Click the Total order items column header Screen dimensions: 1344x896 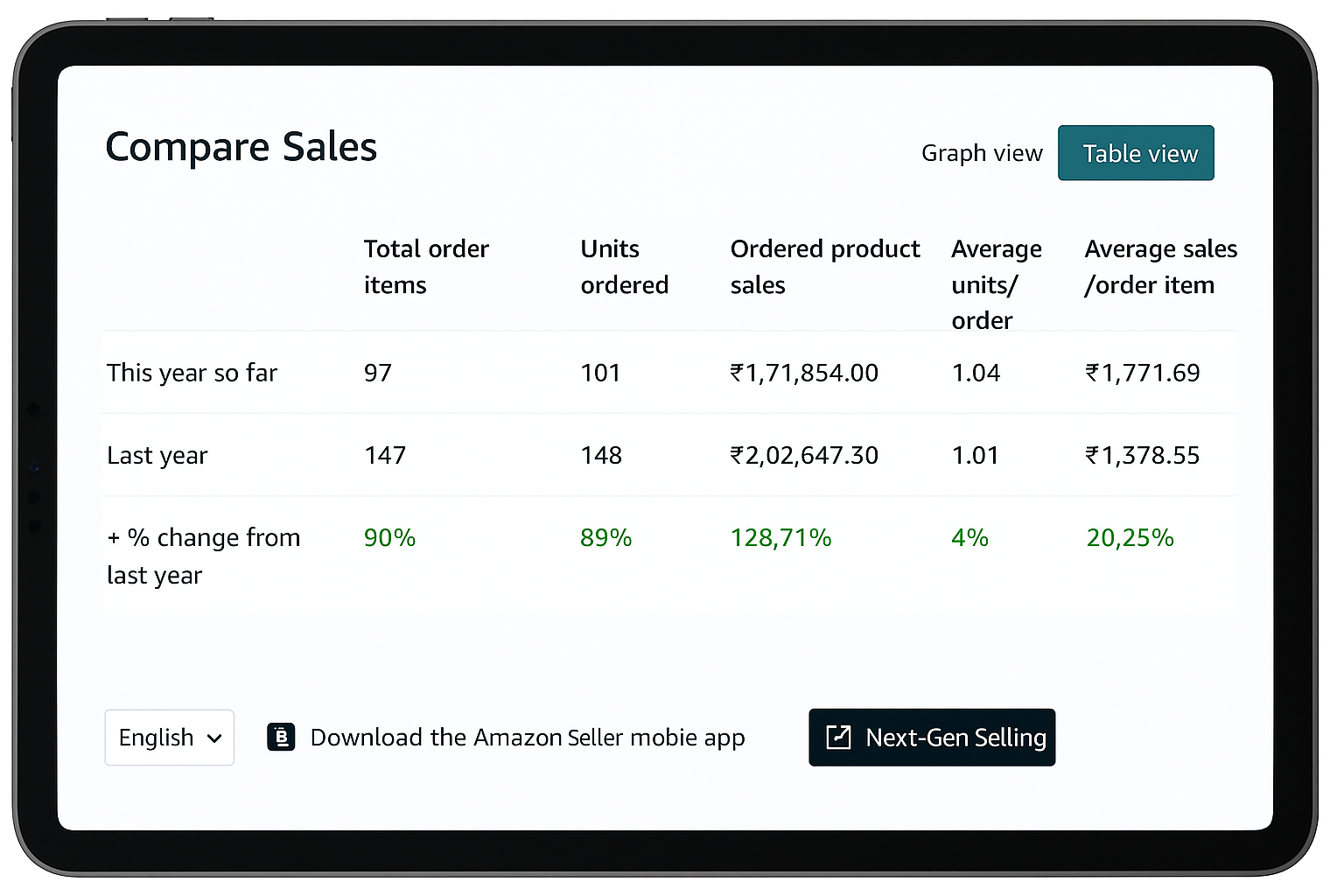(x=426, y=267)
